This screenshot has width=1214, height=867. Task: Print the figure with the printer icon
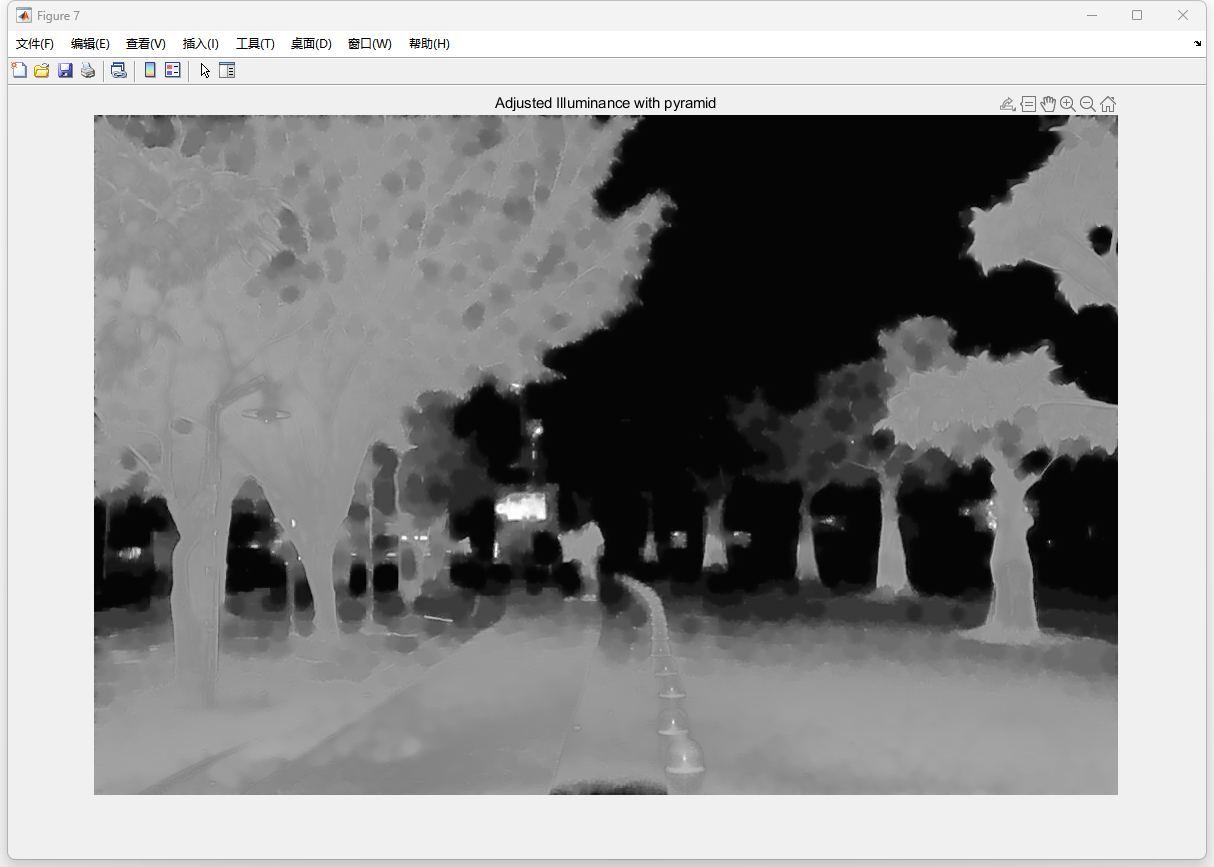point(88,70)
